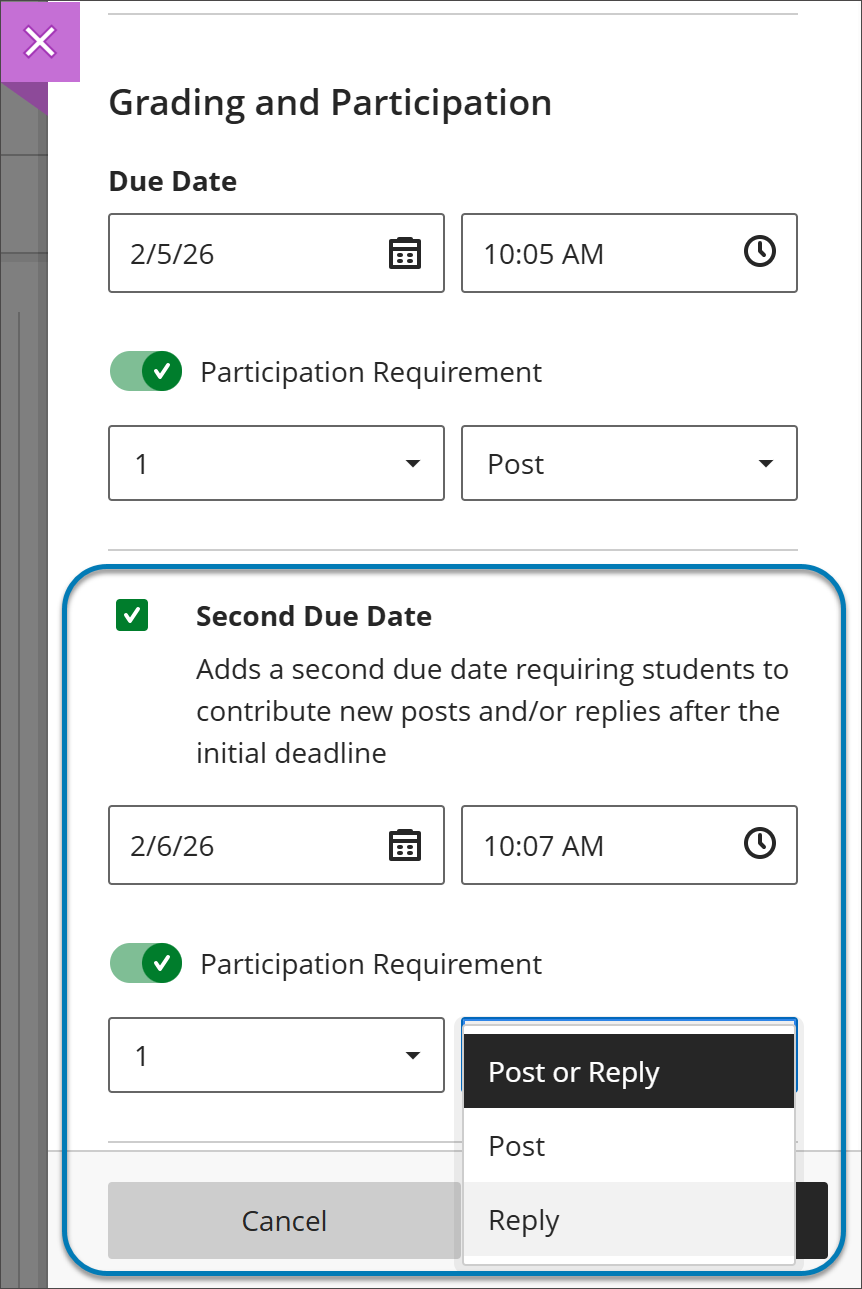The width and height of the screenshot is (862, 1289).
Task: Click the Cancel button
Action: pos(284,1221)
